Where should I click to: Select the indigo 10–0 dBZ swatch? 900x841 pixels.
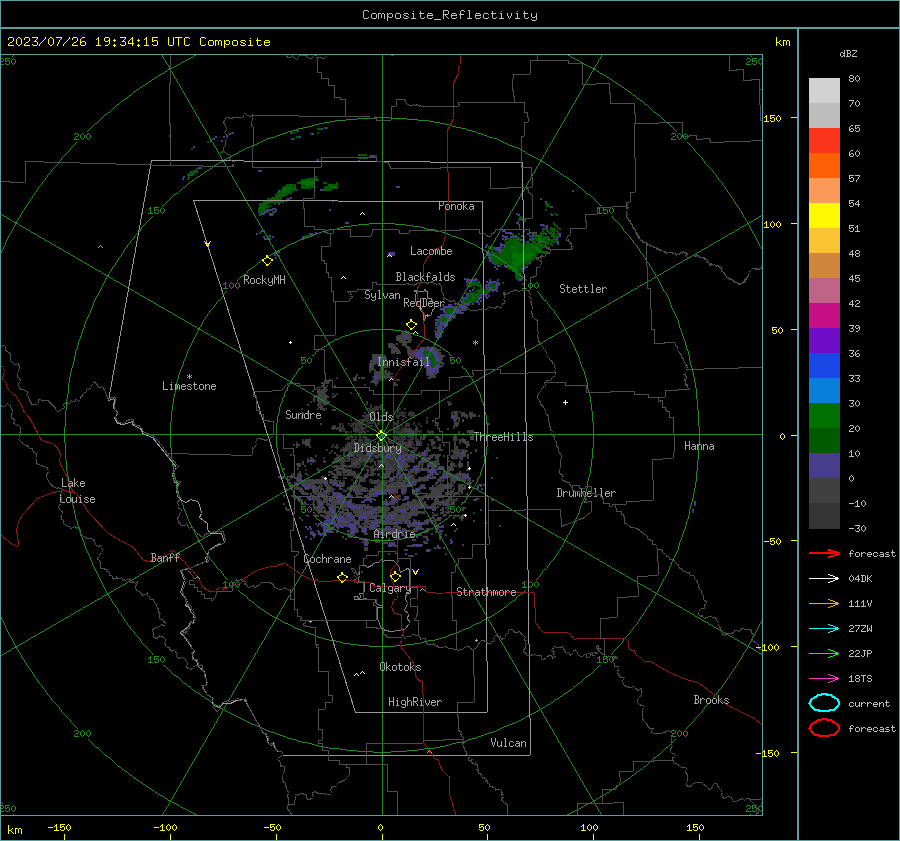[x=824, y=466]
